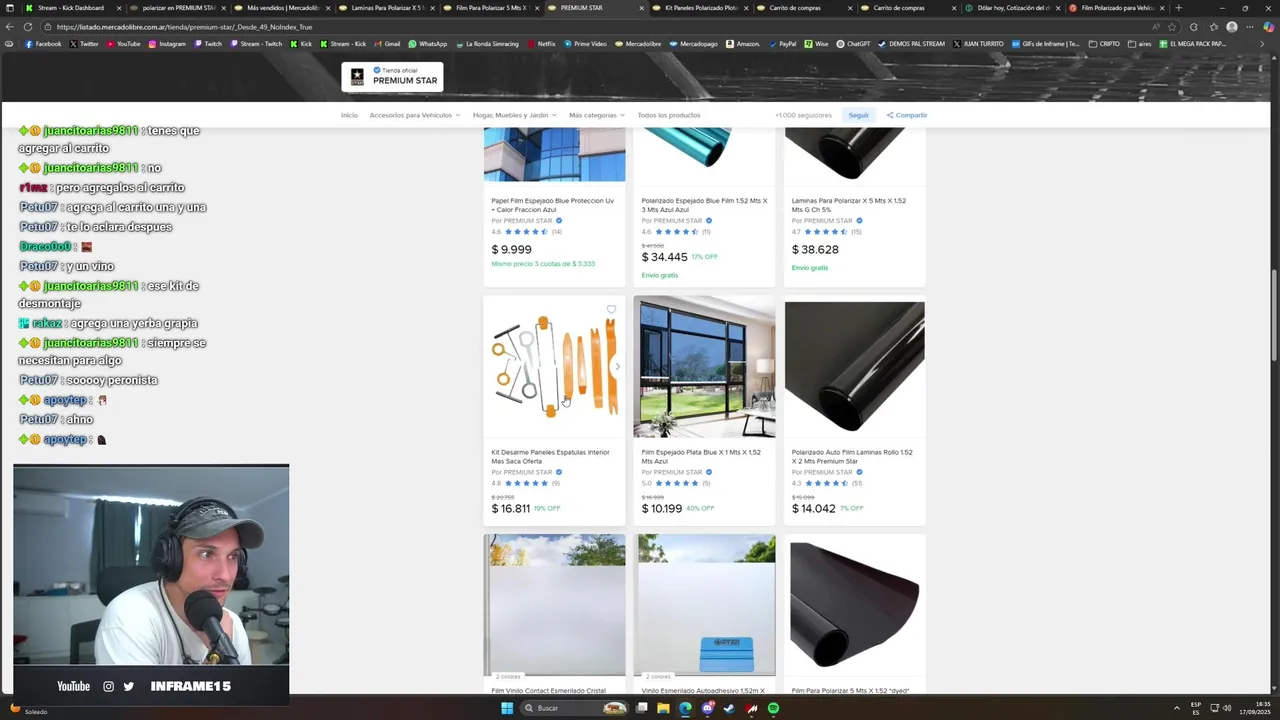Viewport: 1280px width, 720px height.
Task: Click the $ 16.811 price text
Action: [511, 509]
